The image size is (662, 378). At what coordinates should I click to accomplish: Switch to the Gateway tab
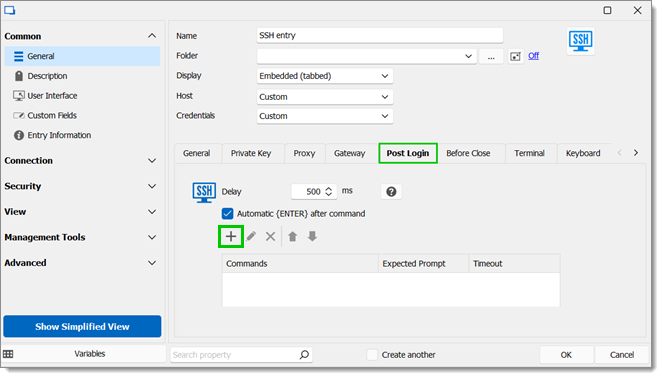(350, 153)
